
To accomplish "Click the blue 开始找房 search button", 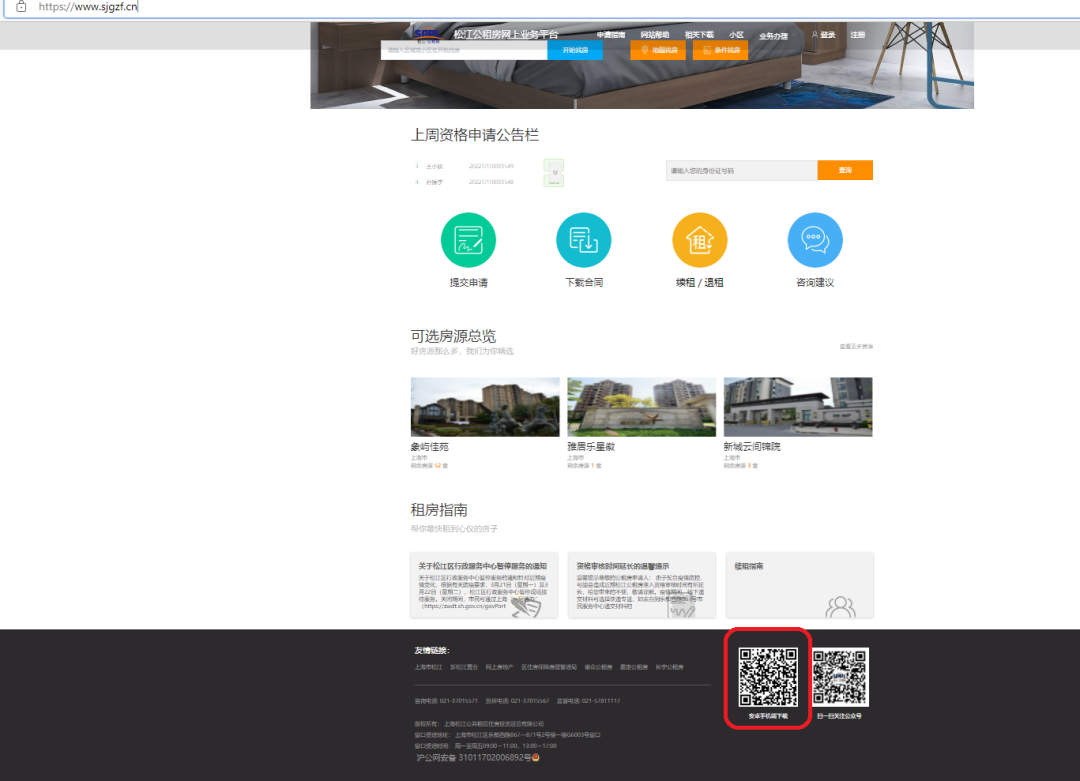I will 575,49.
